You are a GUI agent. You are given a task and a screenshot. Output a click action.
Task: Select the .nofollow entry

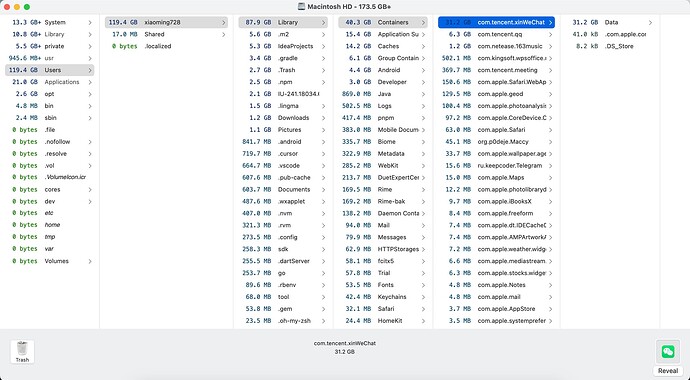[x=50, y=142]
